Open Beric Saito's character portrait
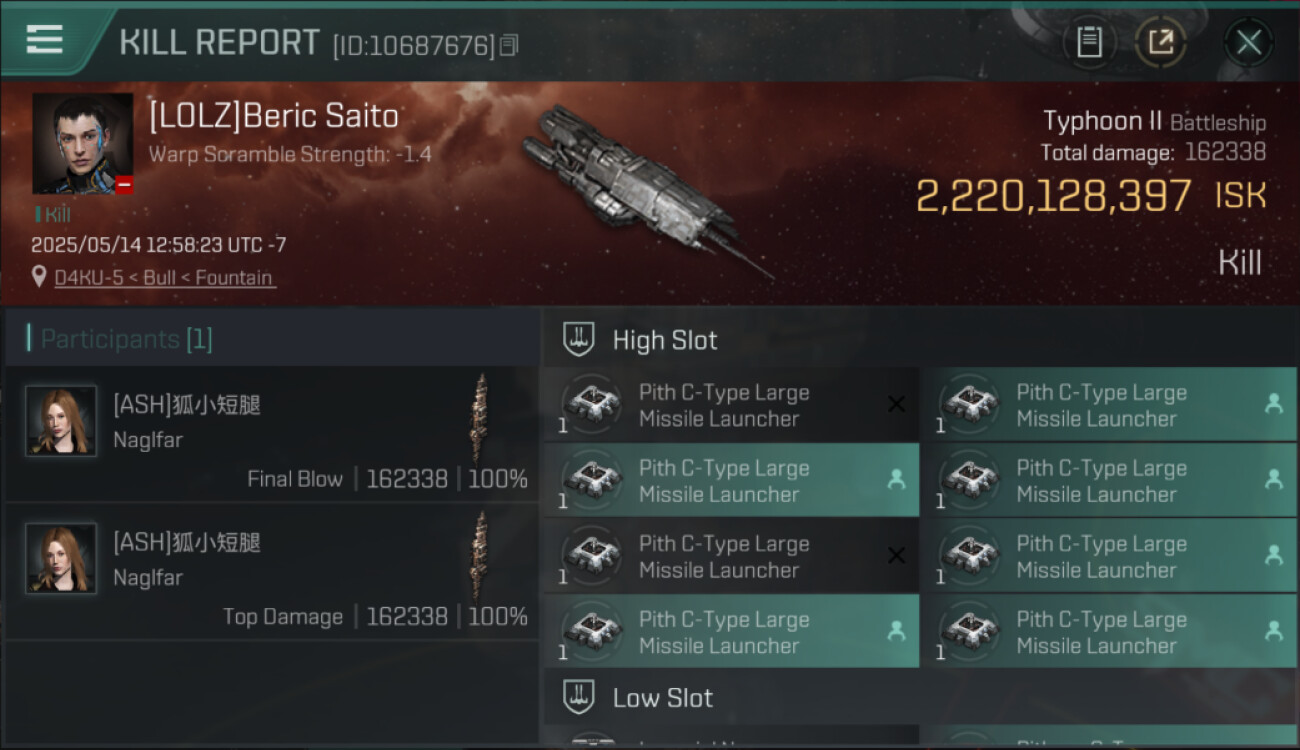Image resolution: width=1300 pixels, height=750 pixels. [x=82, y=143]
